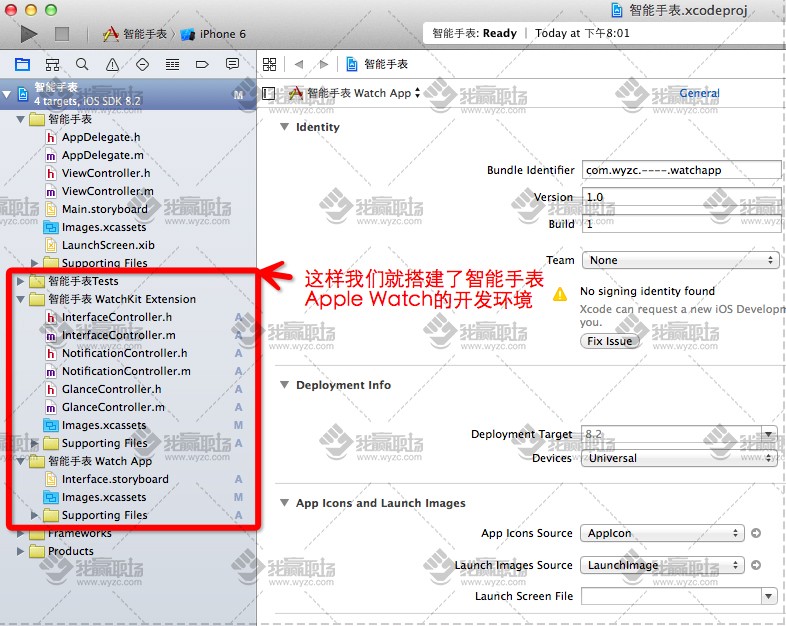Open the Issue navigator warning icon
Screen dimensions: 786x626
tap(112, 64)
